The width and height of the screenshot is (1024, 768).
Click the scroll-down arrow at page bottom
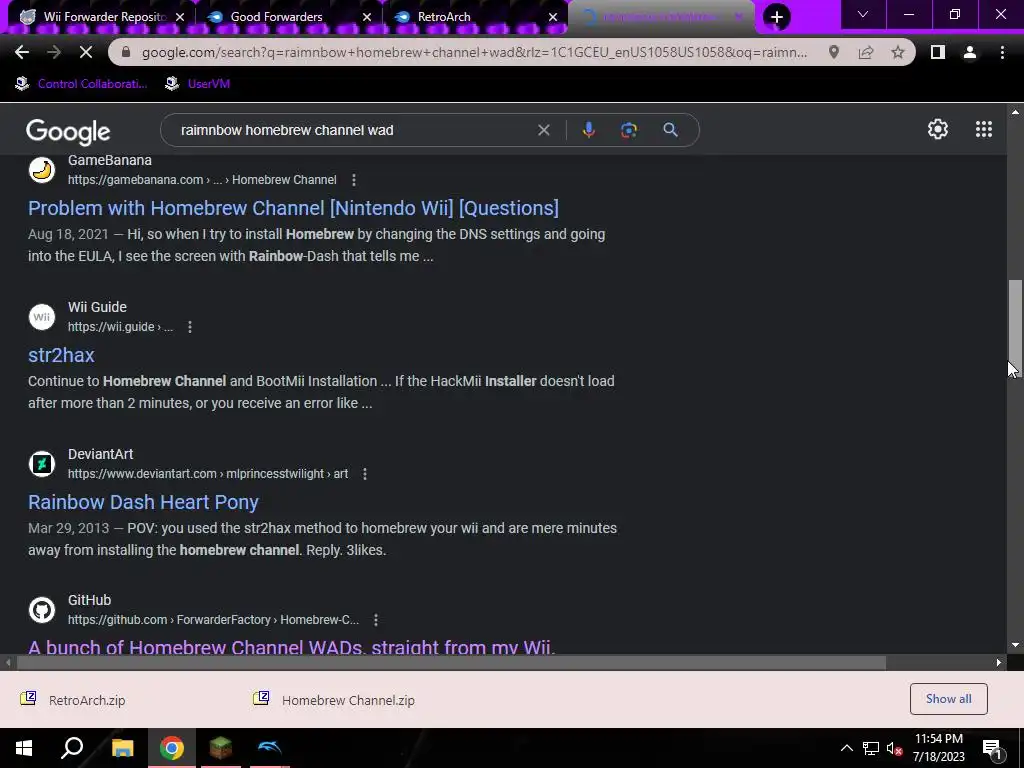pyautogui.click(x=1015, y=645)
